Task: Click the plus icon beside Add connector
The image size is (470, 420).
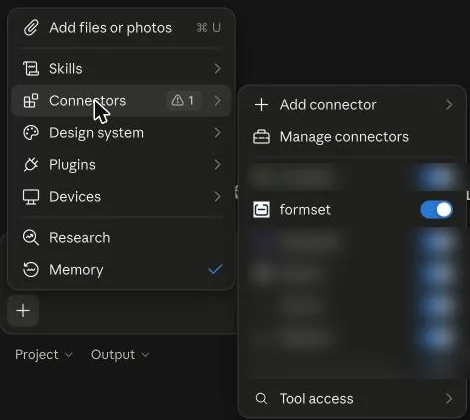Action: click(x=262, y=105)
